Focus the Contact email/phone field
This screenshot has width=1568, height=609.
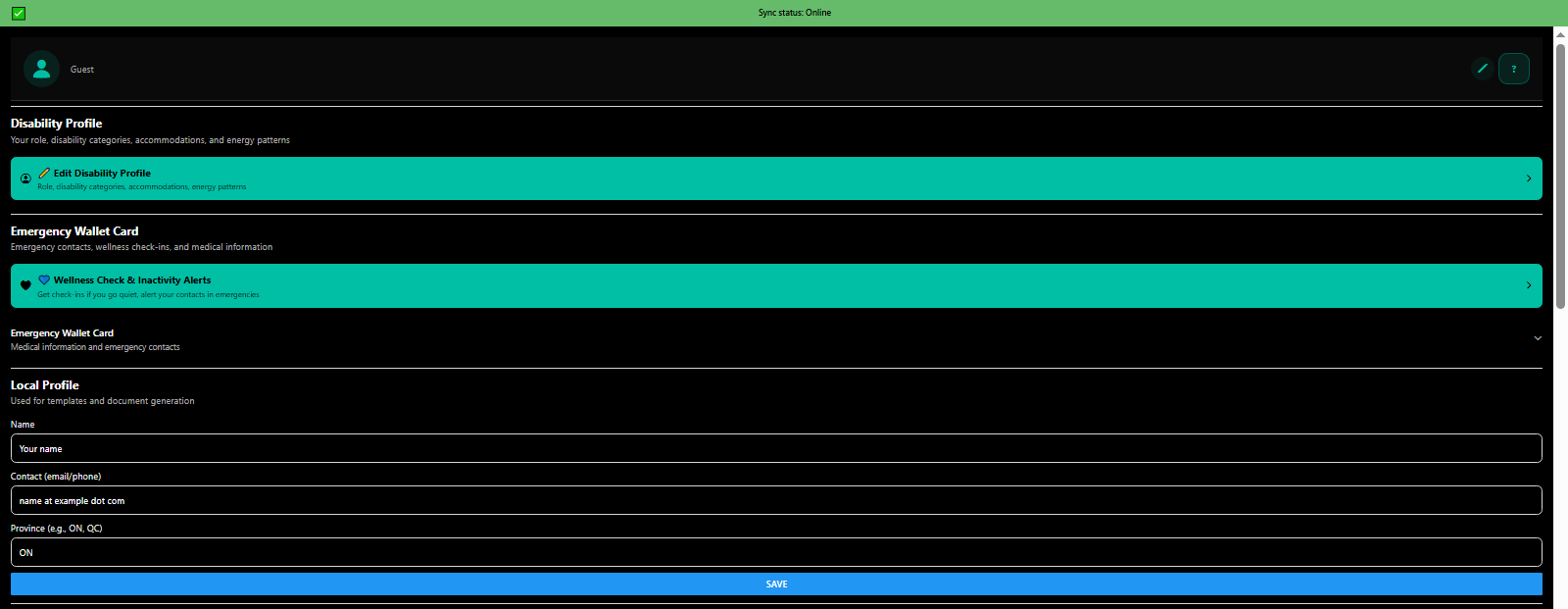click(775, 500)
